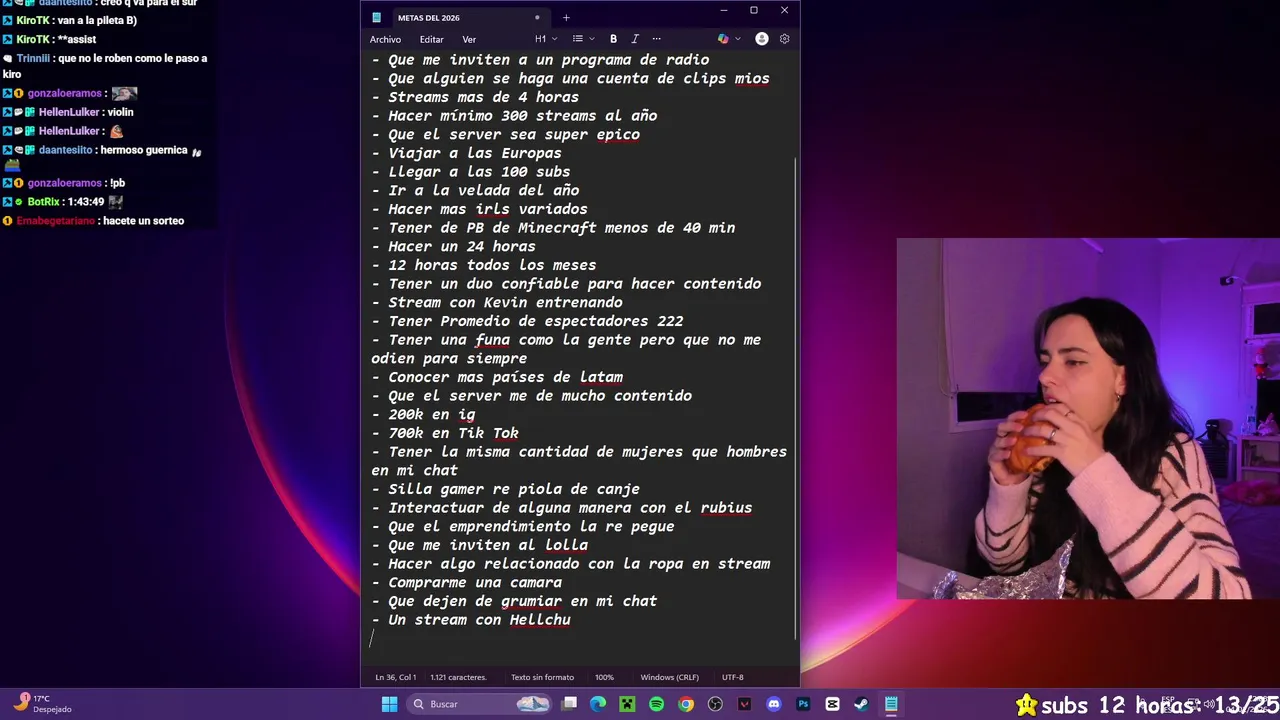This screenshot has height=720, width=1280.
Task: Open the H1 heading style dropdown
Action: click(x=544, y=39)
